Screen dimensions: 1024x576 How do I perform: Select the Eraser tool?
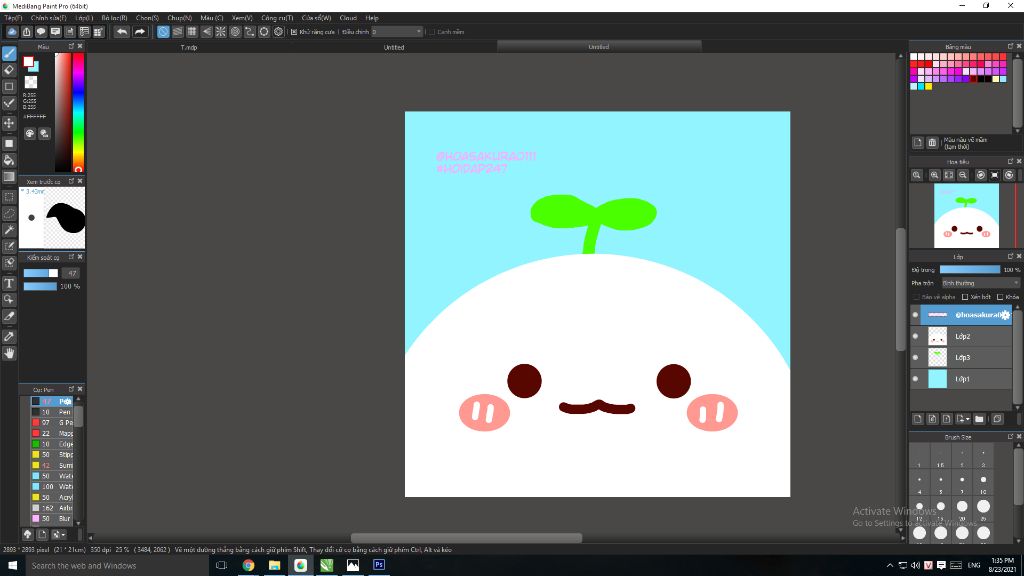[9, 70]
